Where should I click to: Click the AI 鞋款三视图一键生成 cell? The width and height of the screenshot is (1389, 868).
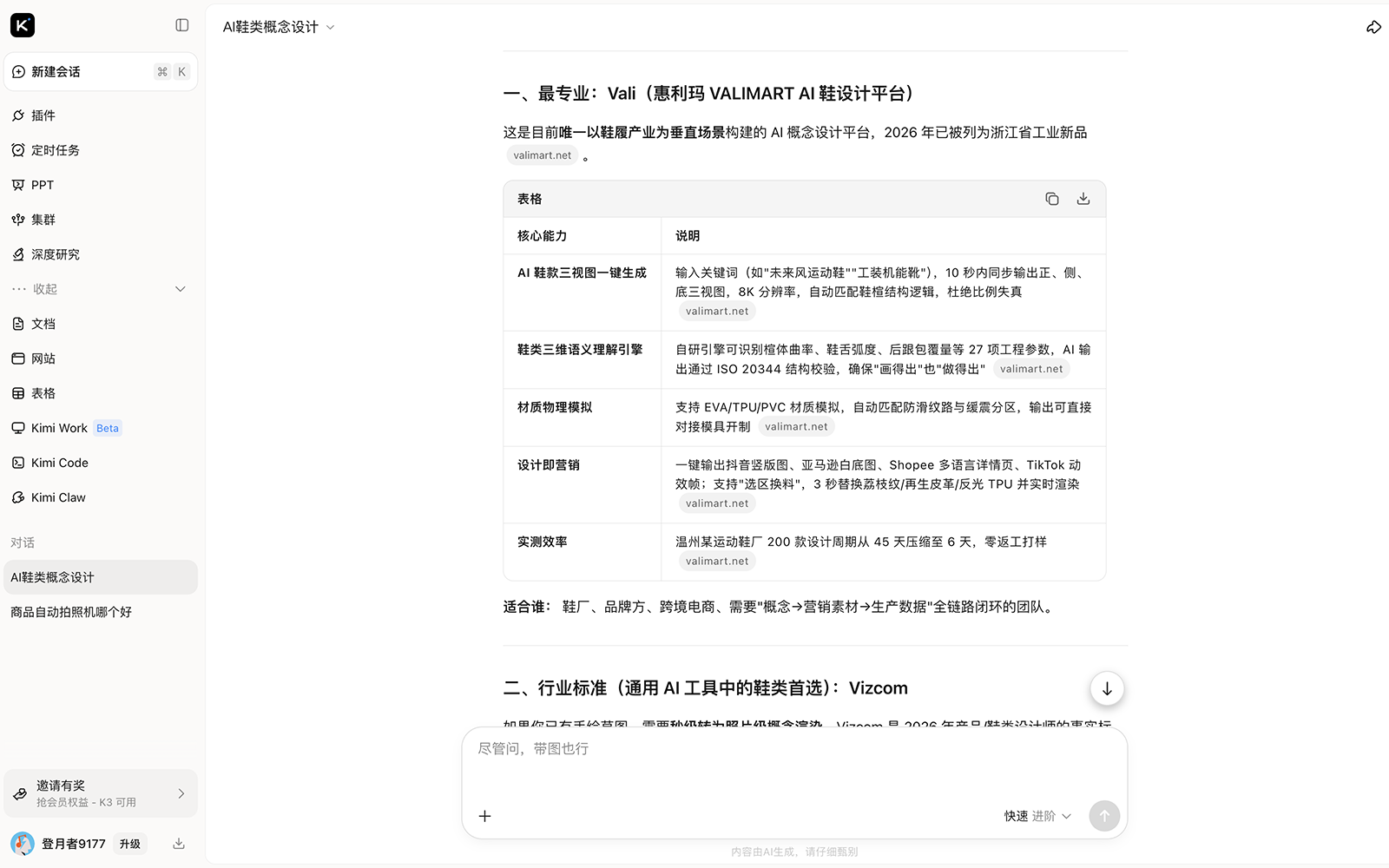[x=583, y=293]
